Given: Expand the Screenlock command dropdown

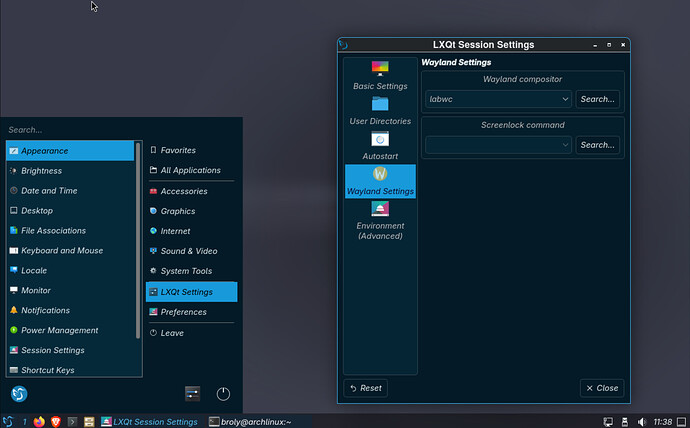Looking at the screenshot, I should point(498,145).
